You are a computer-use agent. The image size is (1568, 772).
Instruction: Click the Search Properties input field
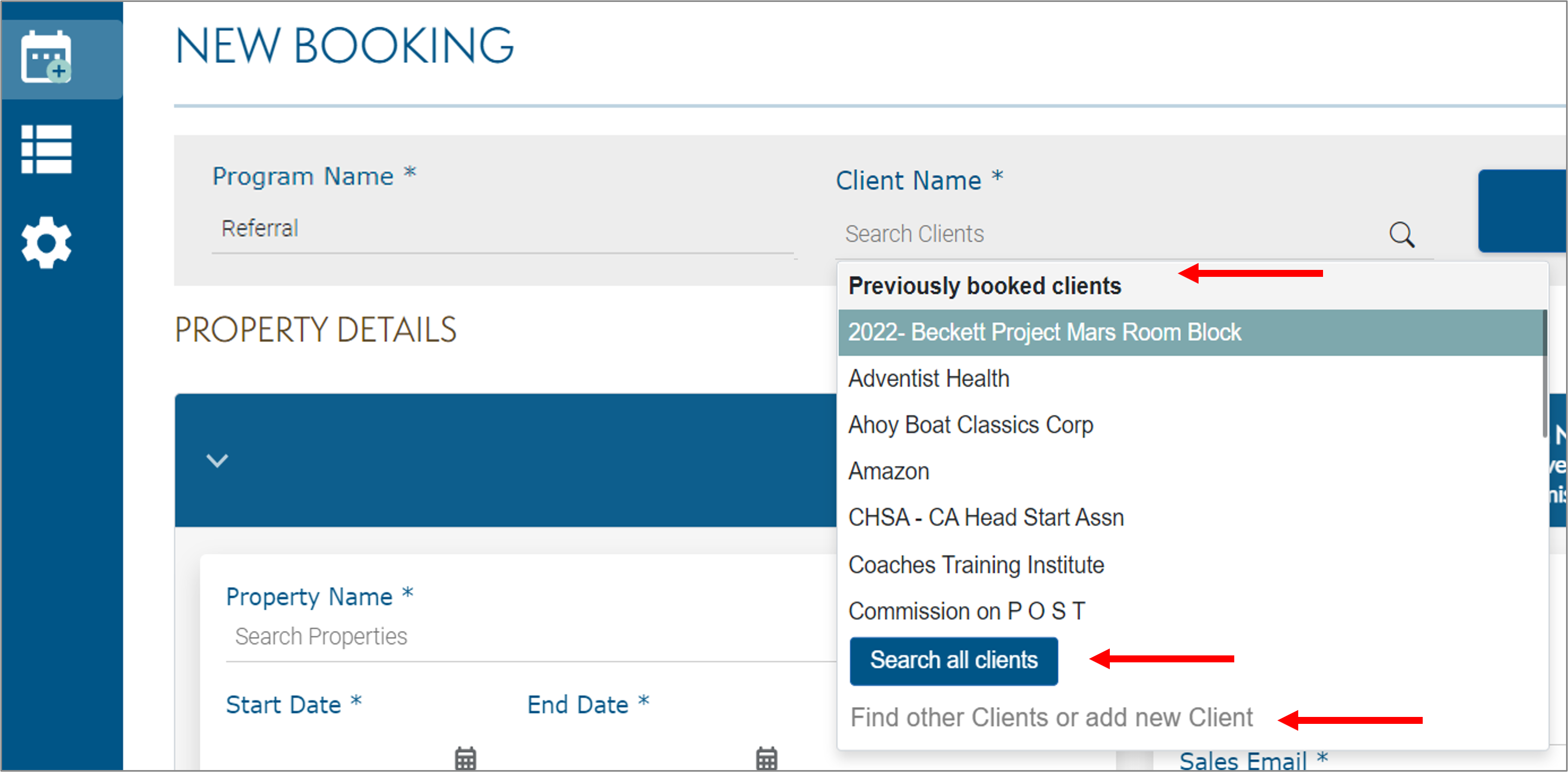426,636
